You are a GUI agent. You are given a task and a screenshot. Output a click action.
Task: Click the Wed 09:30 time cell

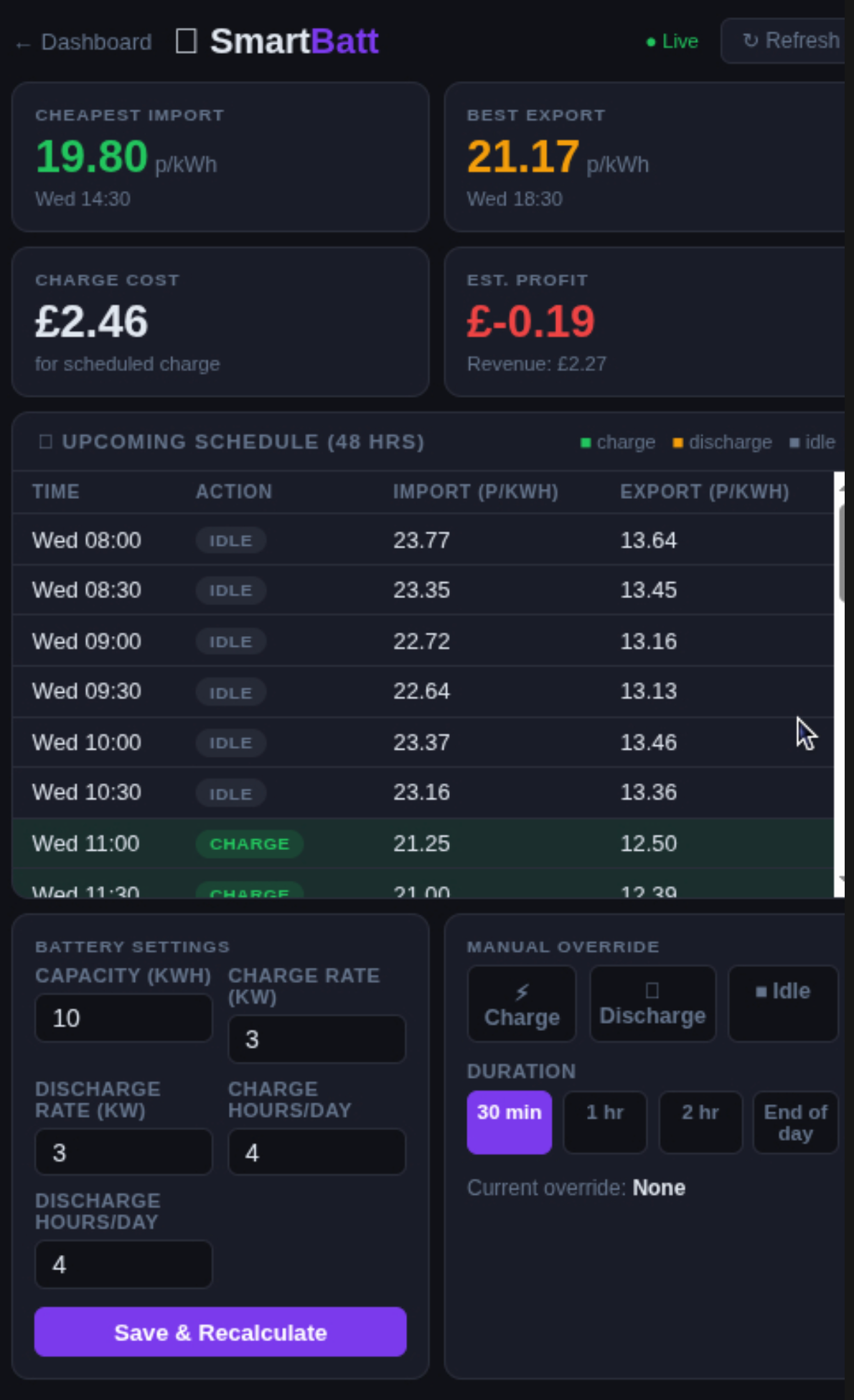click(x=86, y=691)
